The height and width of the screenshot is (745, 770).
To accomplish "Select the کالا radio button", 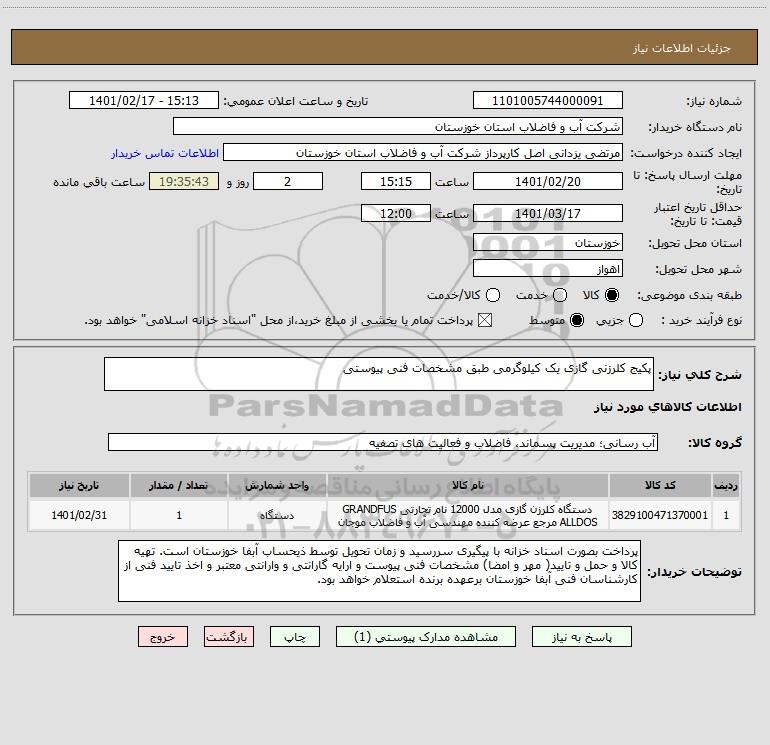I will tap(612, 295).
